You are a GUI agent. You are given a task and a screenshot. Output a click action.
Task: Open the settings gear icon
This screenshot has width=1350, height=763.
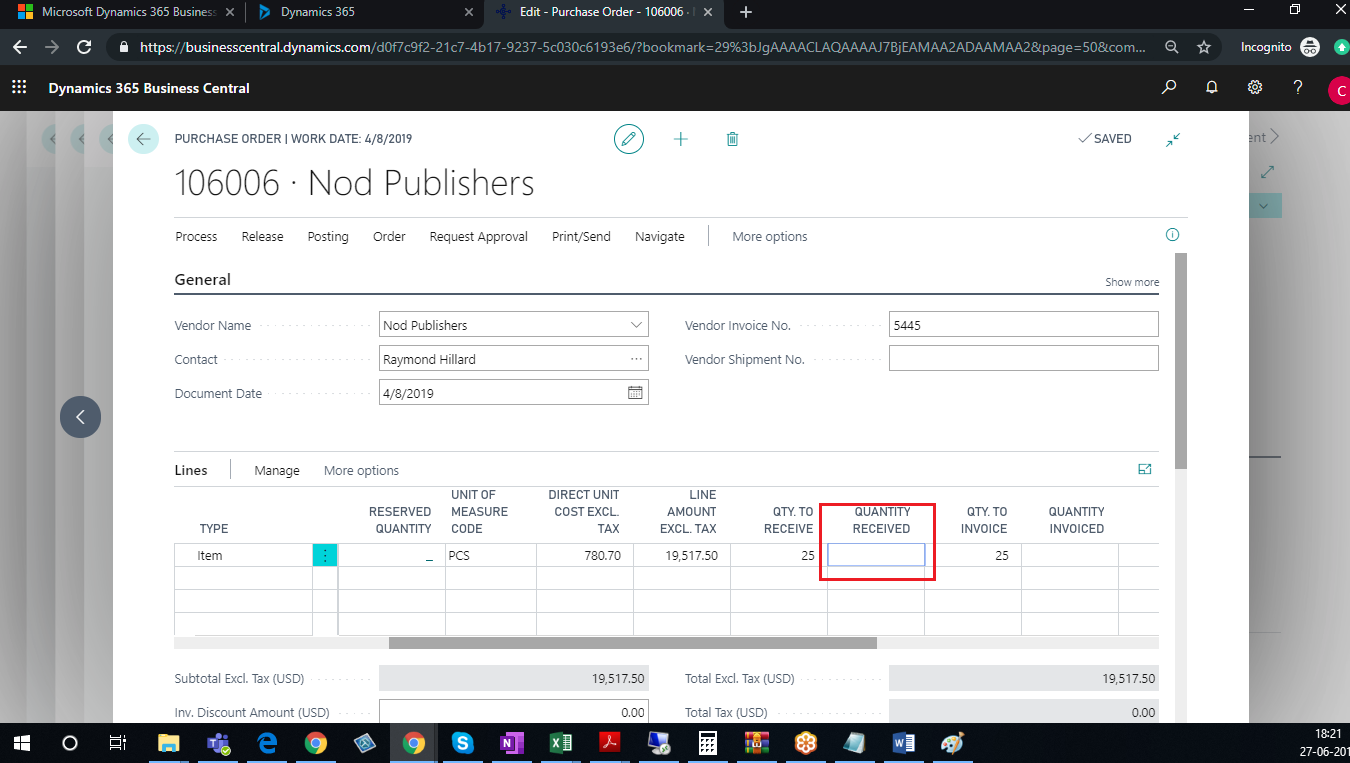tap(1255, 88)
